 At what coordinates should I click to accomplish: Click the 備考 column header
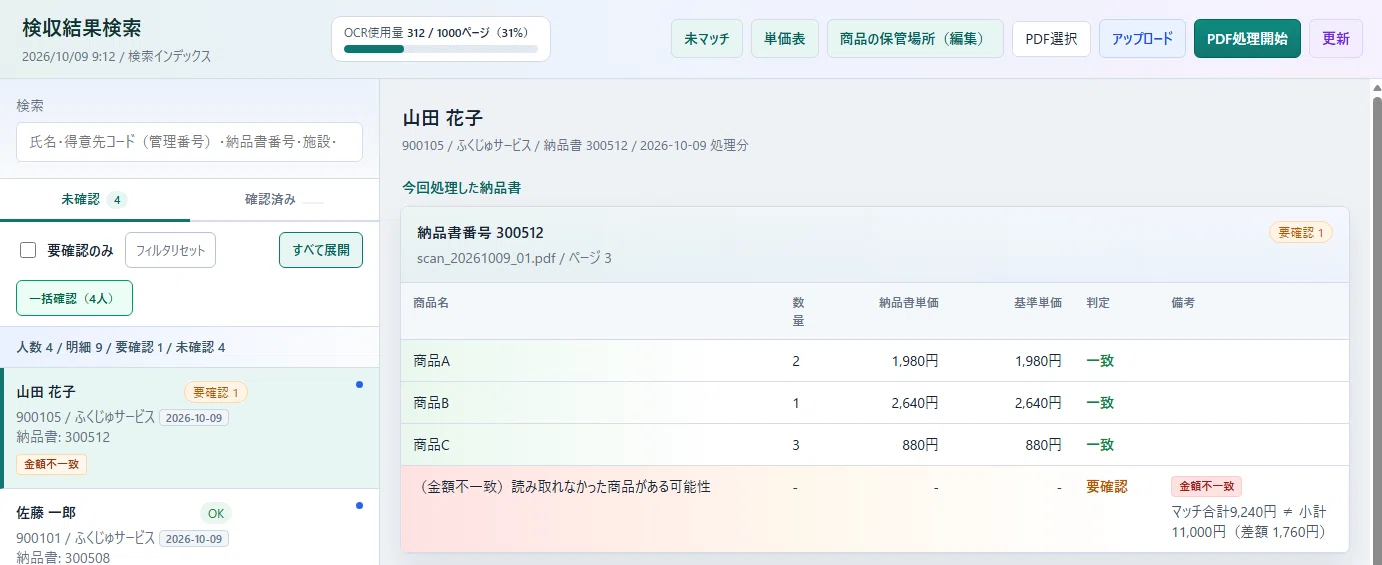point(1183,302)
